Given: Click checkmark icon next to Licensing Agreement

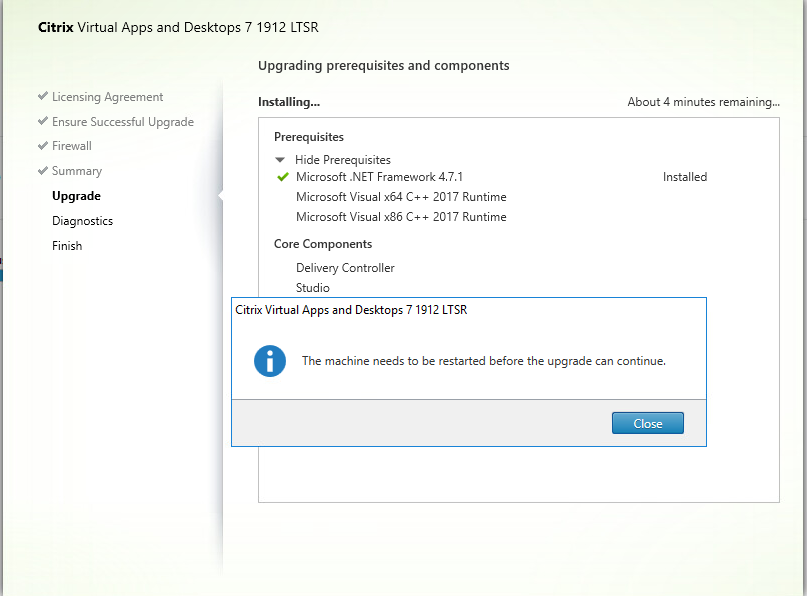Looking at the screenshot, I should pos(43,96).
